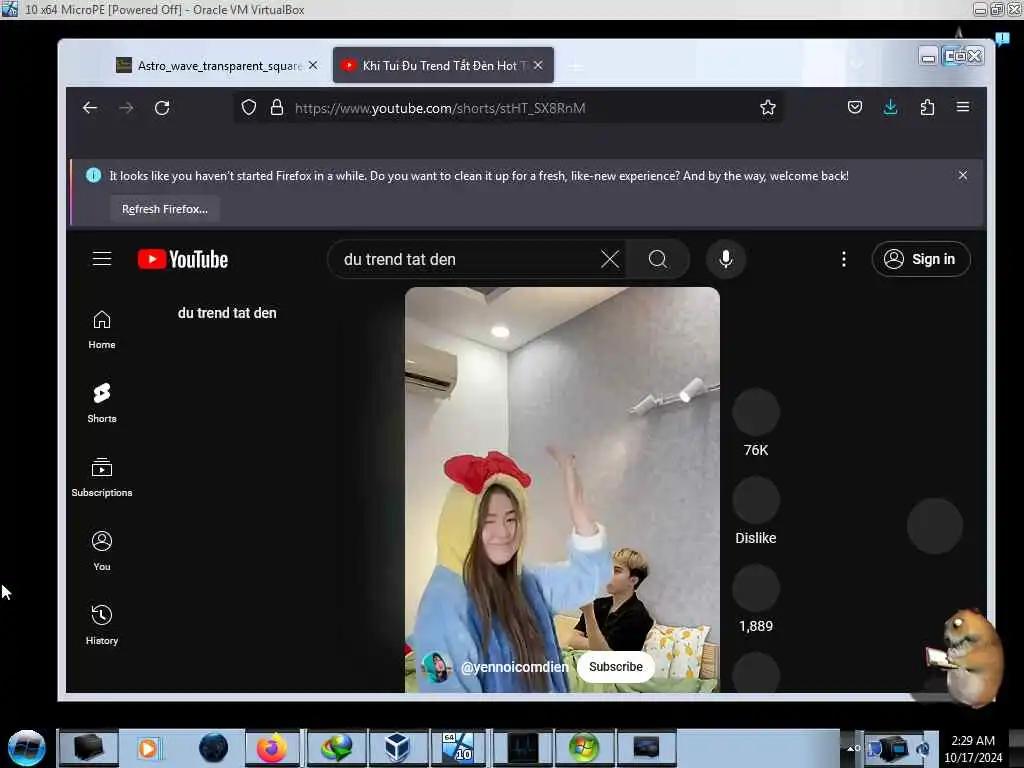Open site security padlock info
Image resolution: width=1024 pixels, height=768 pixels.
point(277,108)
